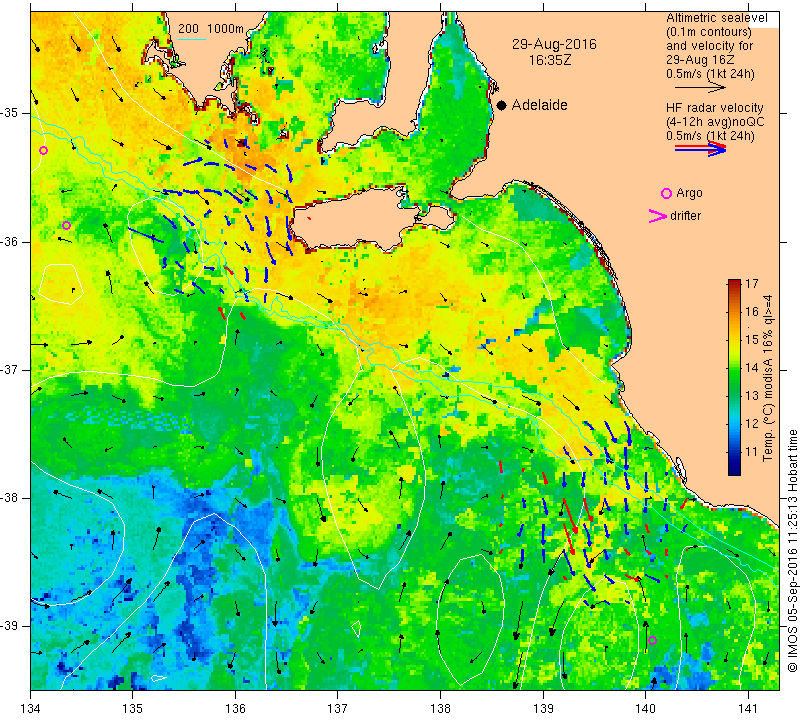
Task: Click the 134 longitude axis label
Action: [31, 708]
